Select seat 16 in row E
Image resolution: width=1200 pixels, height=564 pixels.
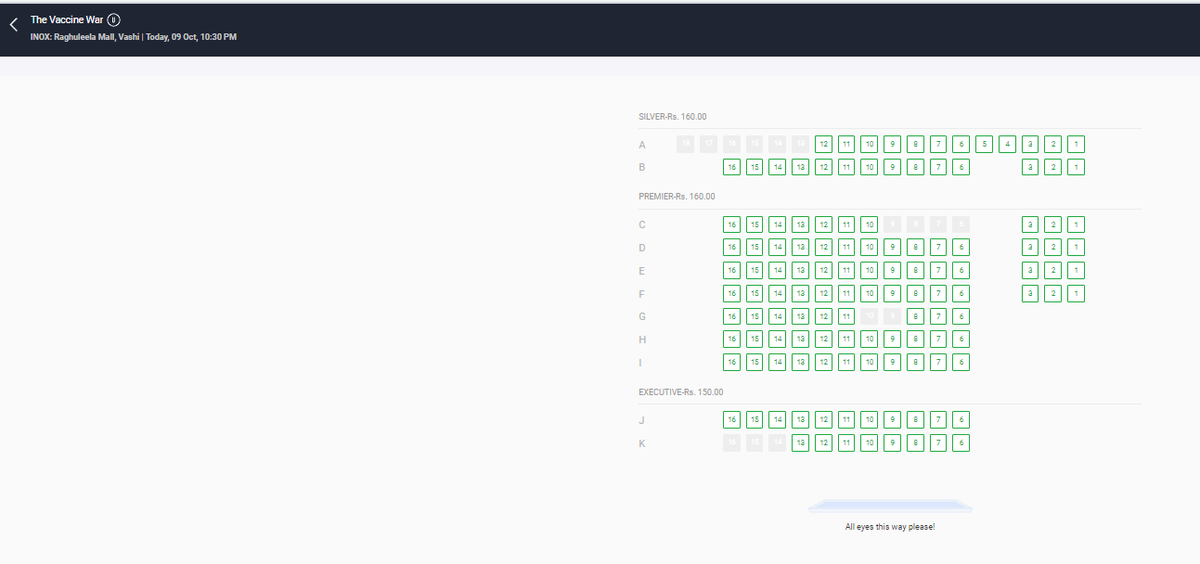[x=732, y=270]
